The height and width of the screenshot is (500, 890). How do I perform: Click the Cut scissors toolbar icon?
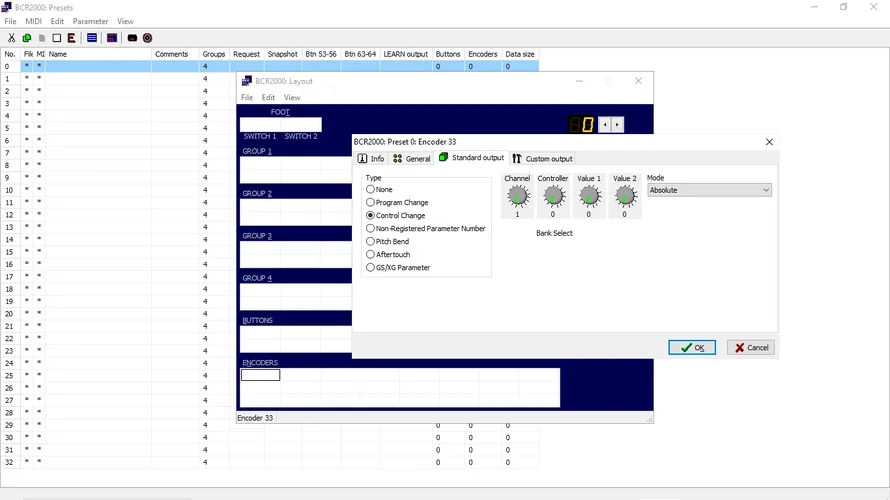[11, 38]
